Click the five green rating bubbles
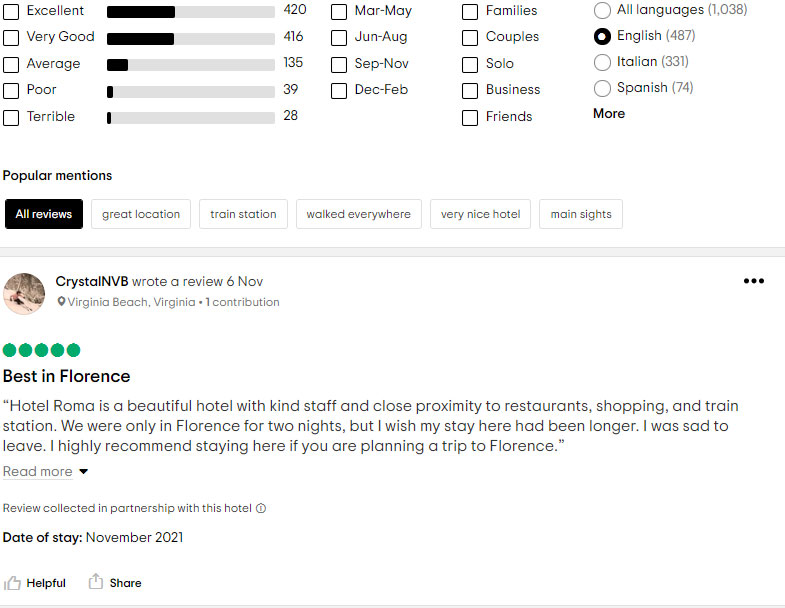The height and width of the screenshot is (608, 785). pos(42,350)
